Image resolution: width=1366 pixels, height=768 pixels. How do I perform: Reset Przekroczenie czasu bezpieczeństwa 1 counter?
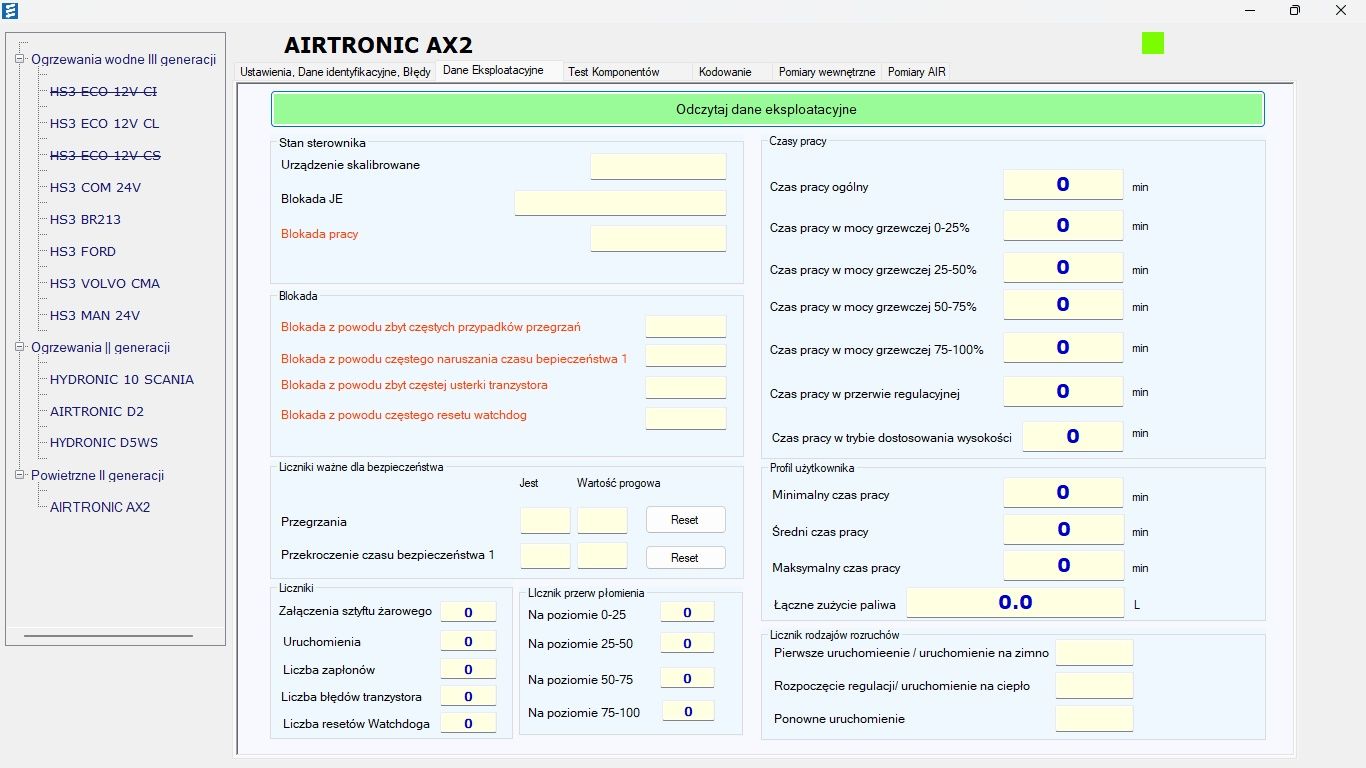tap(685, 557)
